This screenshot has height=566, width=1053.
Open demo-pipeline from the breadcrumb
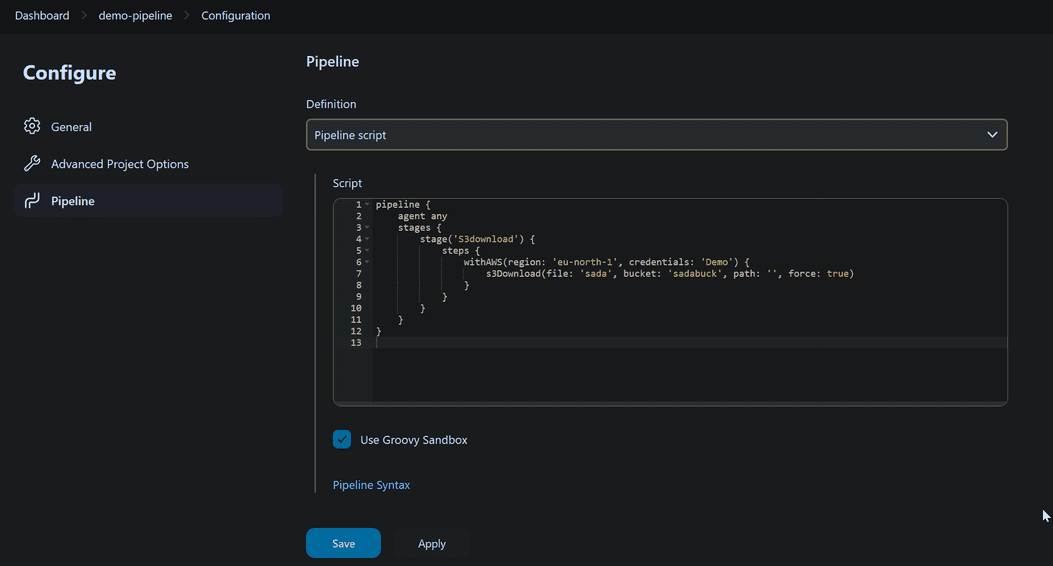tap(135, 16)
